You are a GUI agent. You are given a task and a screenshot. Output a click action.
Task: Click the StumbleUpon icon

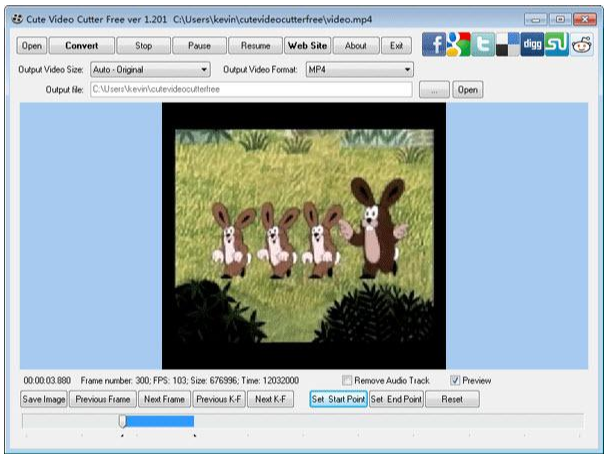click(557, 45)
